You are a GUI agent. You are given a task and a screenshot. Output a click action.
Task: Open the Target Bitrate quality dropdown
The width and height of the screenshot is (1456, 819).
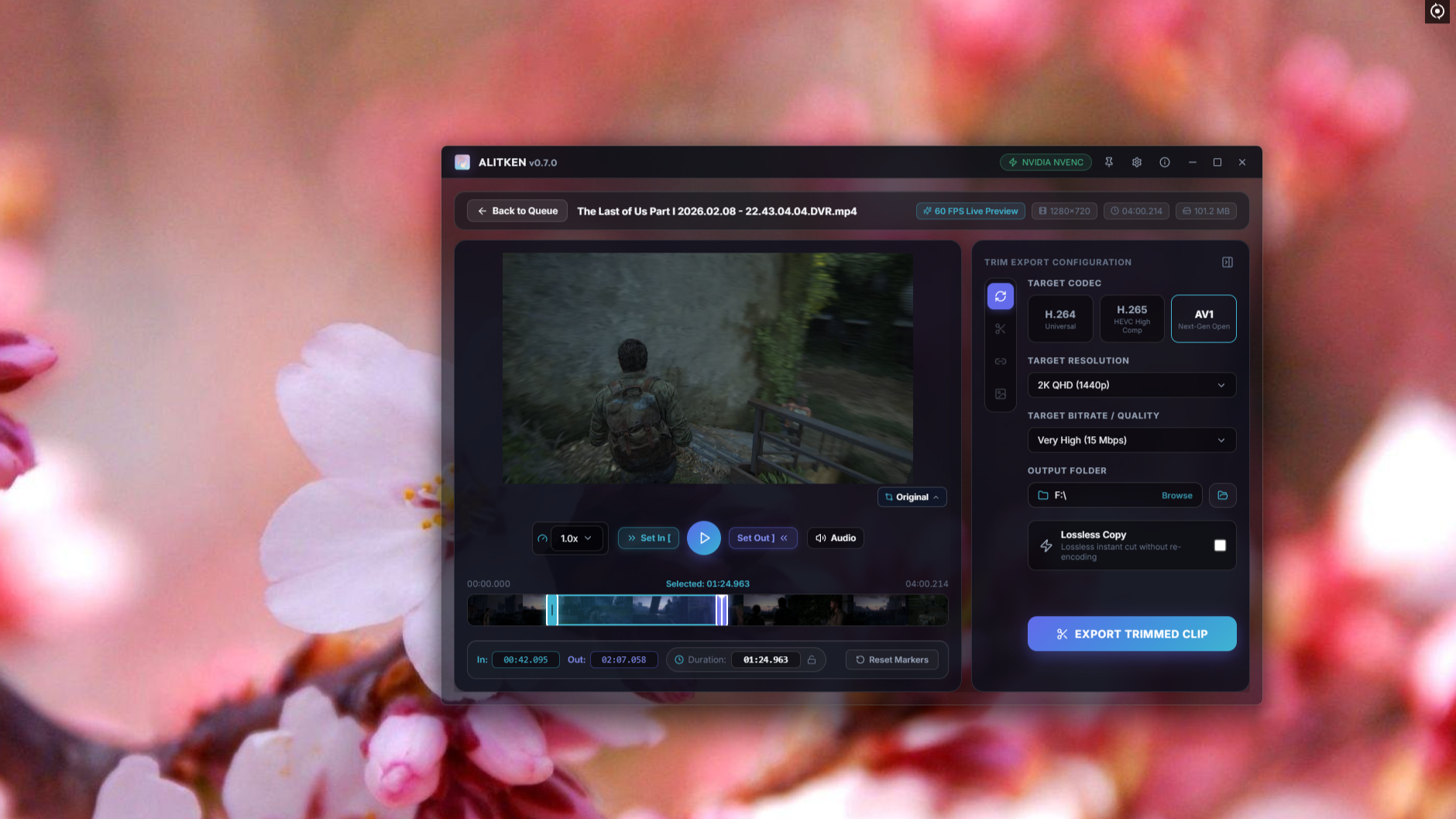pyautogui.click(x=1131, y=440)
